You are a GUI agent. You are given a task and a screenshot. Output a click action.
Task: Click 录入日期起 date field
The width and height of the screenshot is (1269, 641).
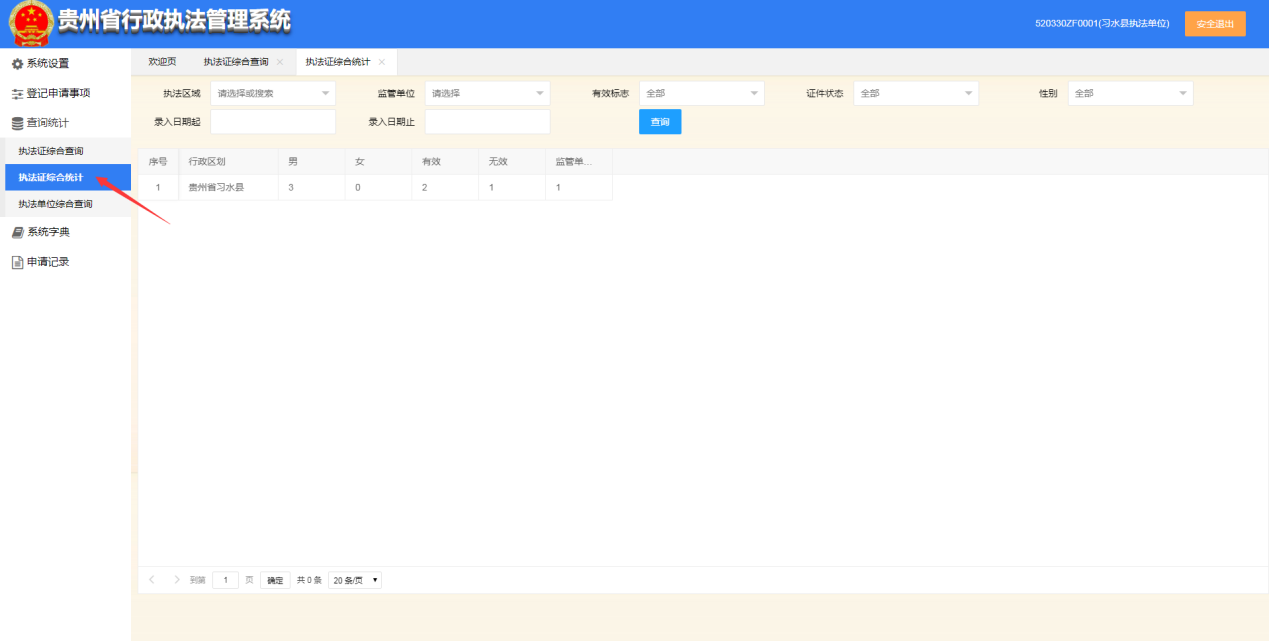point(273,122)
